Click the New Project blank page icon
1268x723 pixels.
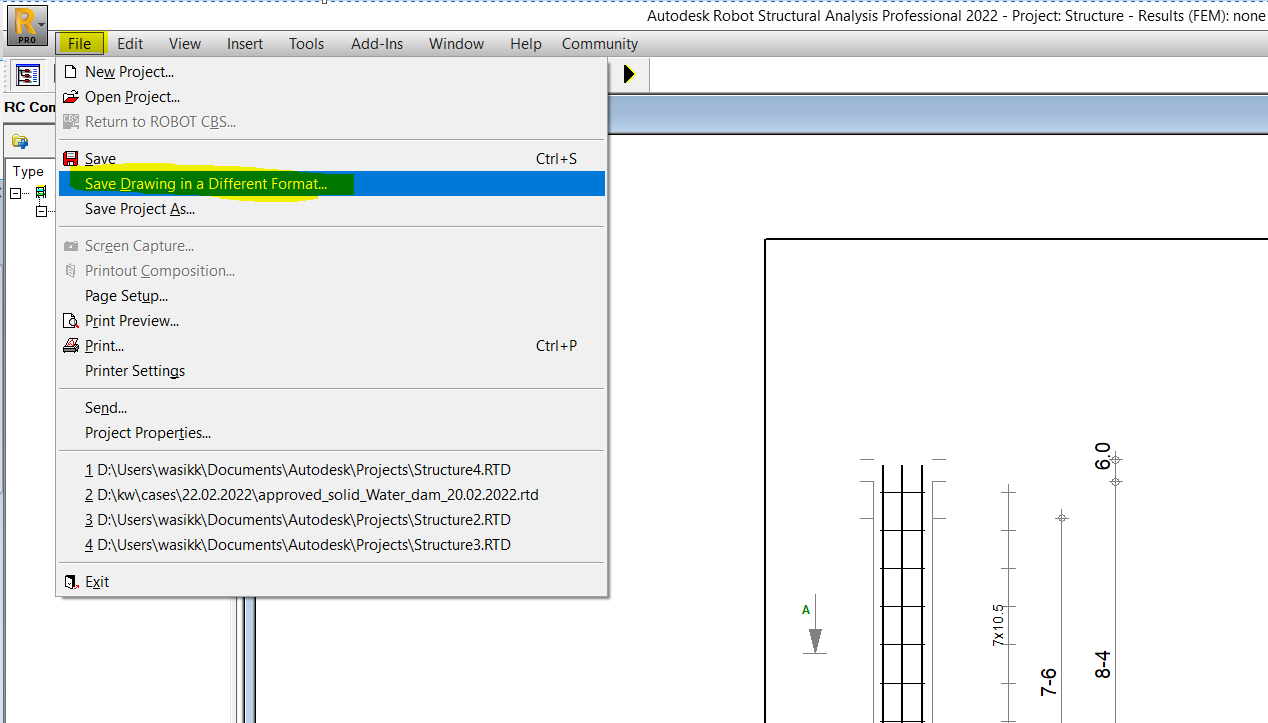tap(71, 71)
